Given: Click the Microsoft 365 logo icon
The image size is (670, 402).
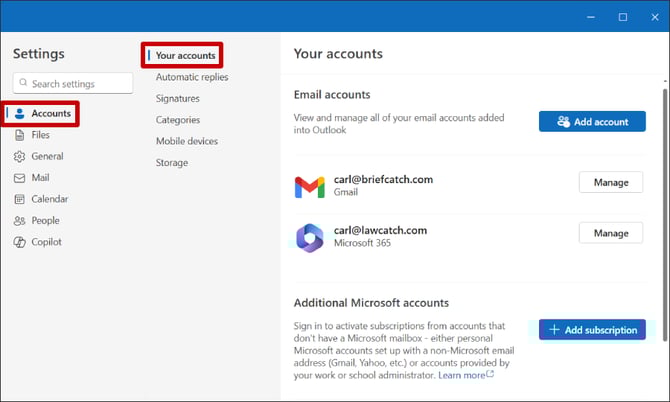Looking at the screenshot, I should point(309,238).
